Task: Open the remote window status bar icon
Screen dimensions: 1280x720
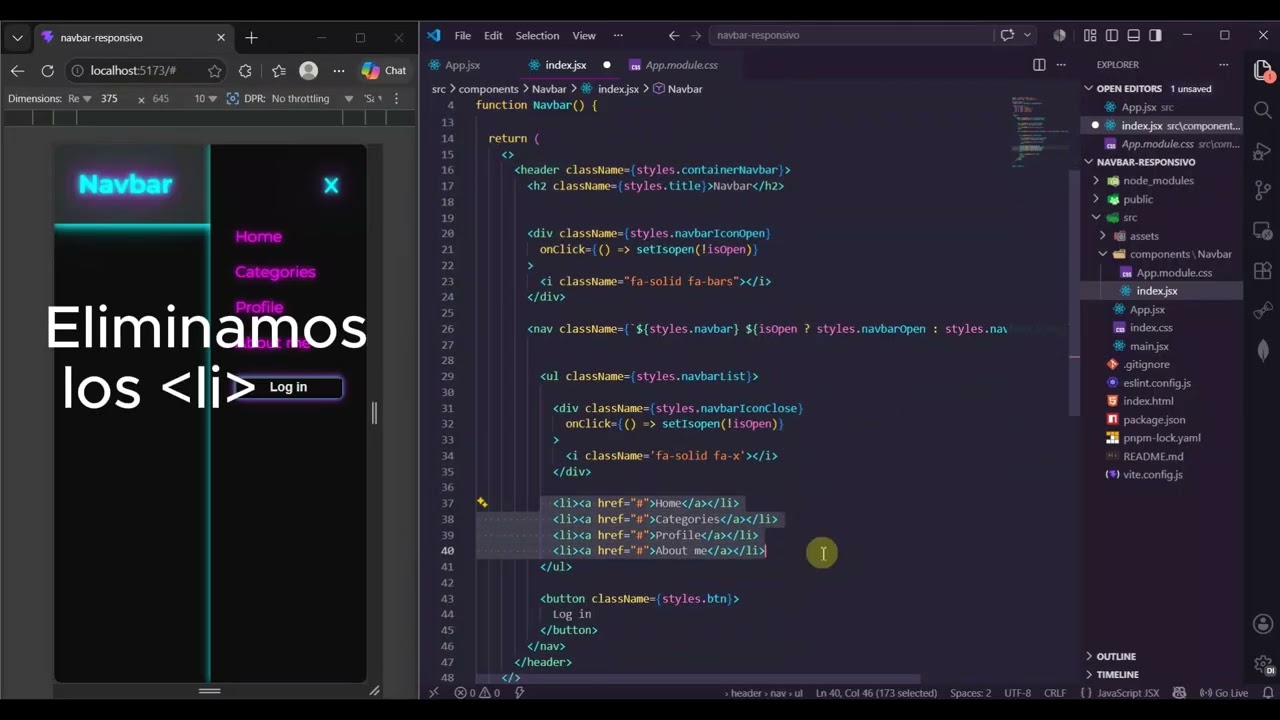Action: [433, 693]
